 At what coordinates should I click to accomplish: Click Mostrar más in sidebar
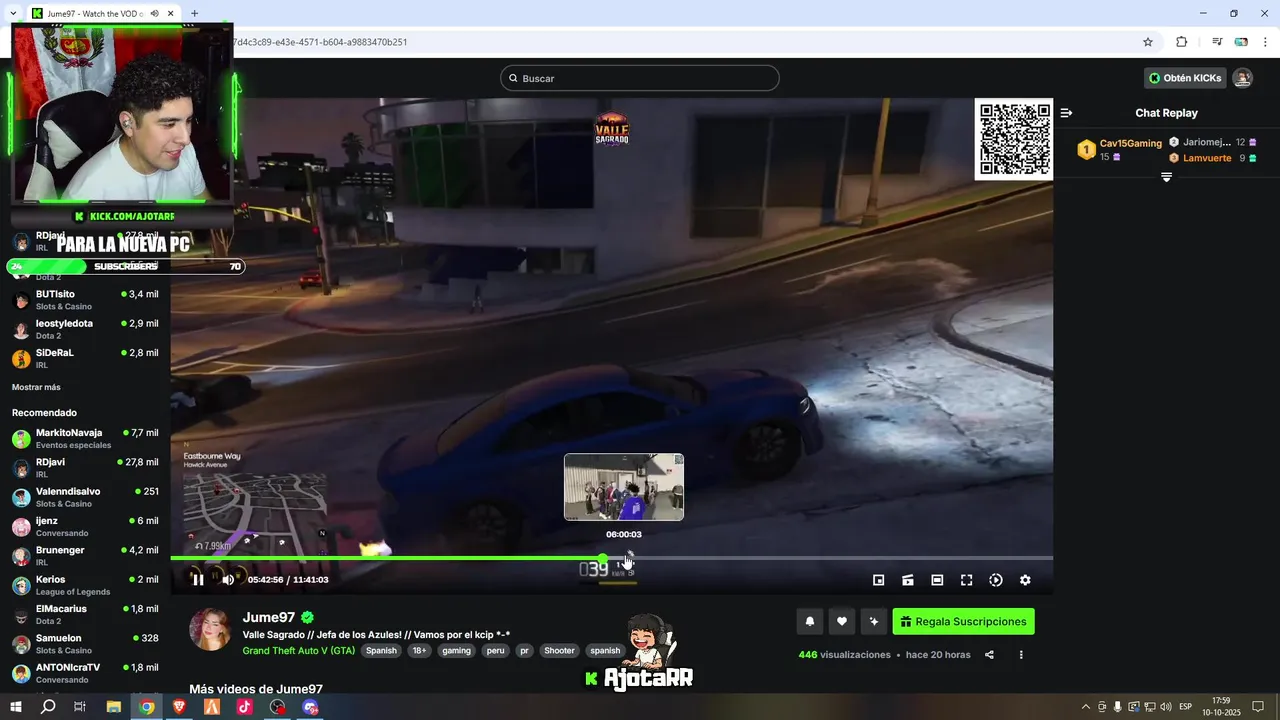point(36,387)
